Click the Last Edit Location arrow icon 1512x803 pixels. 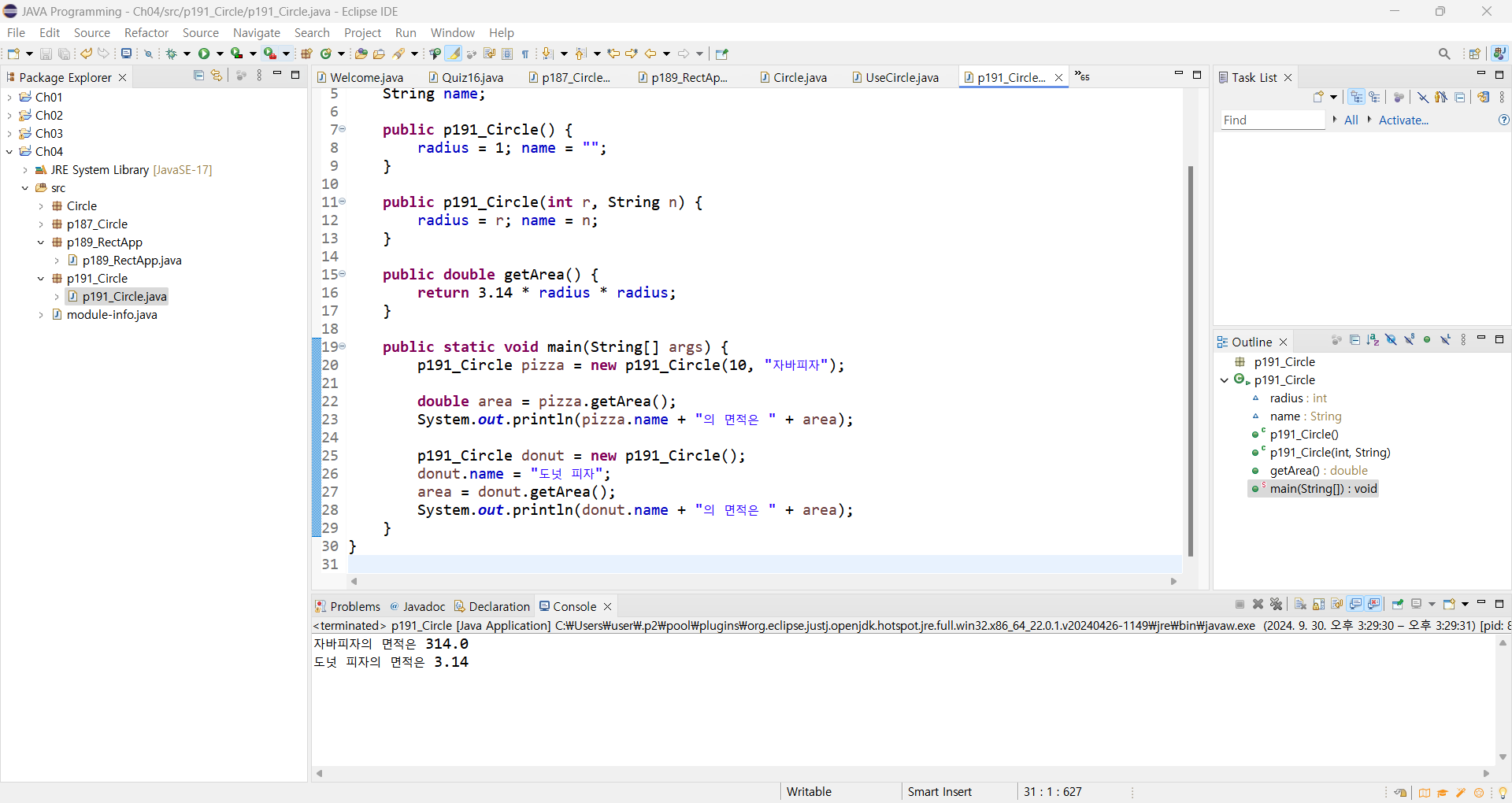point(614,54)
